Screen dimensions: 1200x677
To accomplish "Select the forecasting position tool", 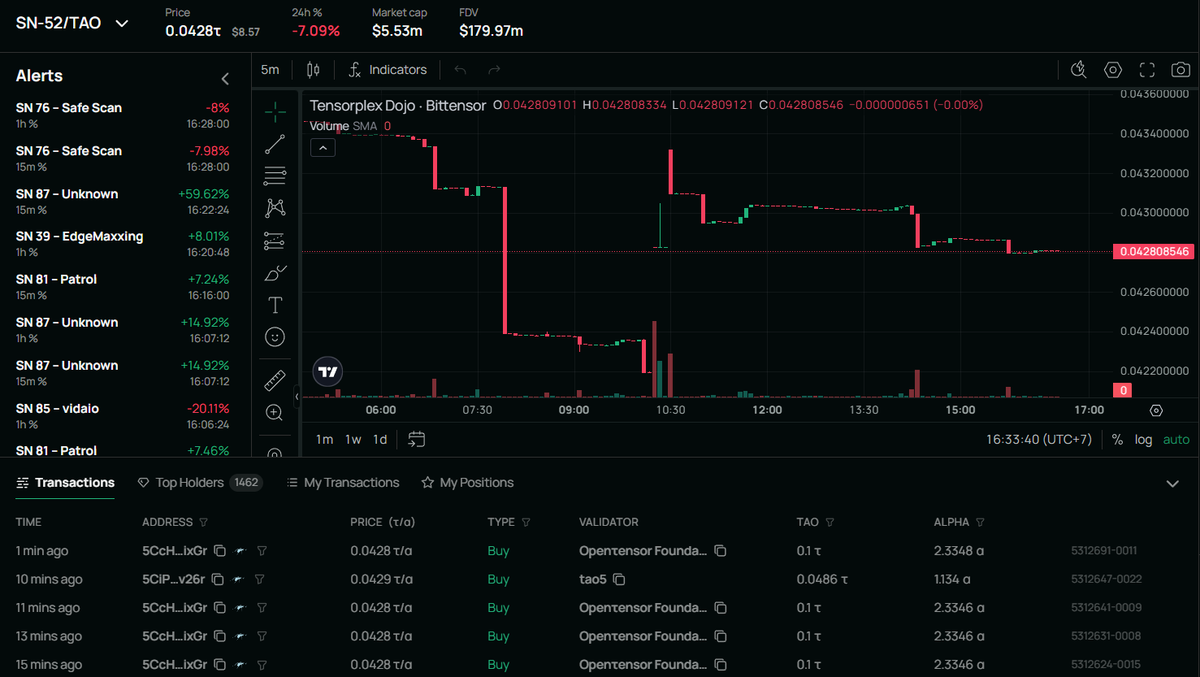I will click(x=275, y=240).
